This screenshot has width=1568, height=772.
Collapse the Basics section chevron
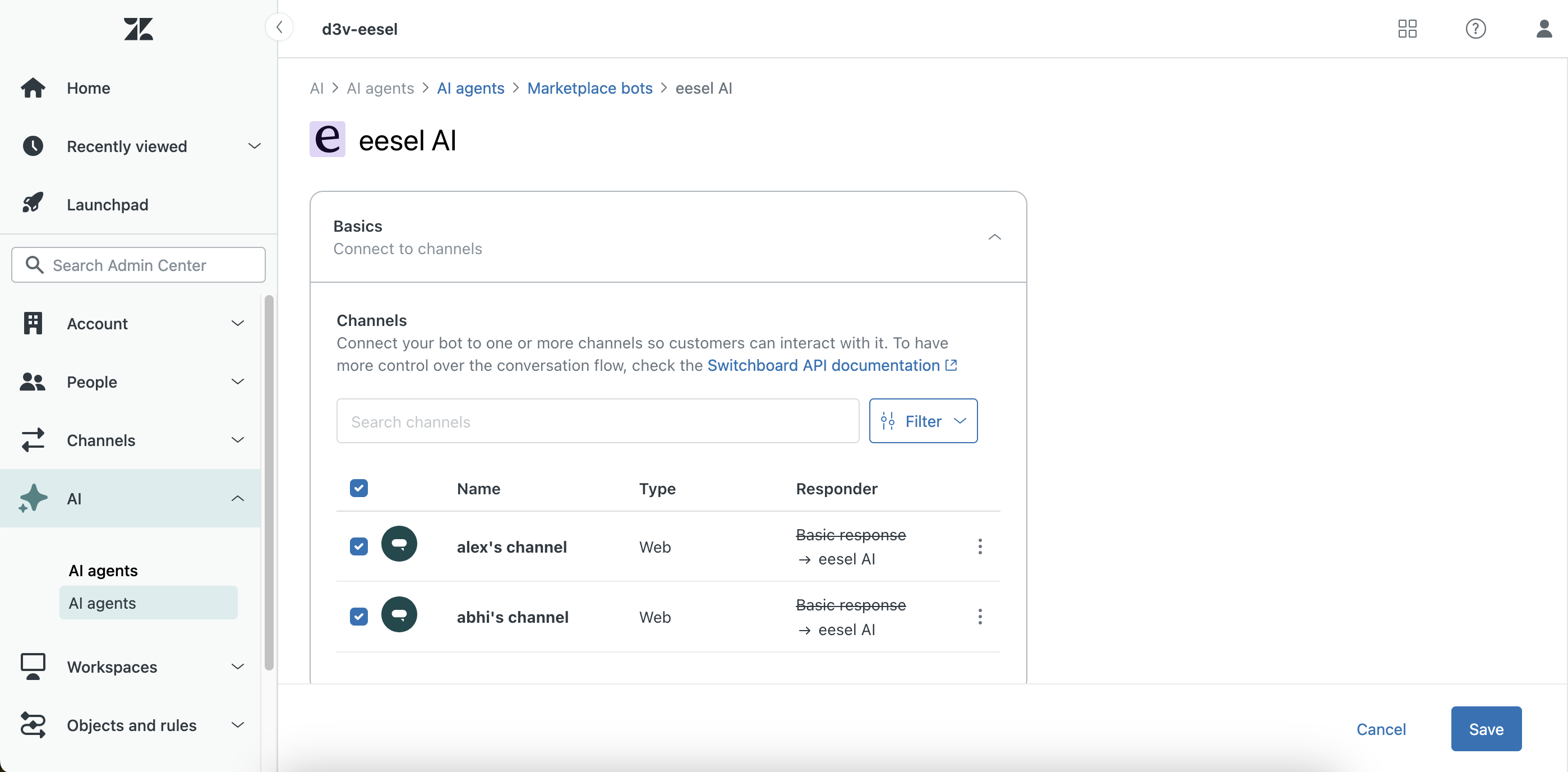pyautogui.click(x=994, y=237)
